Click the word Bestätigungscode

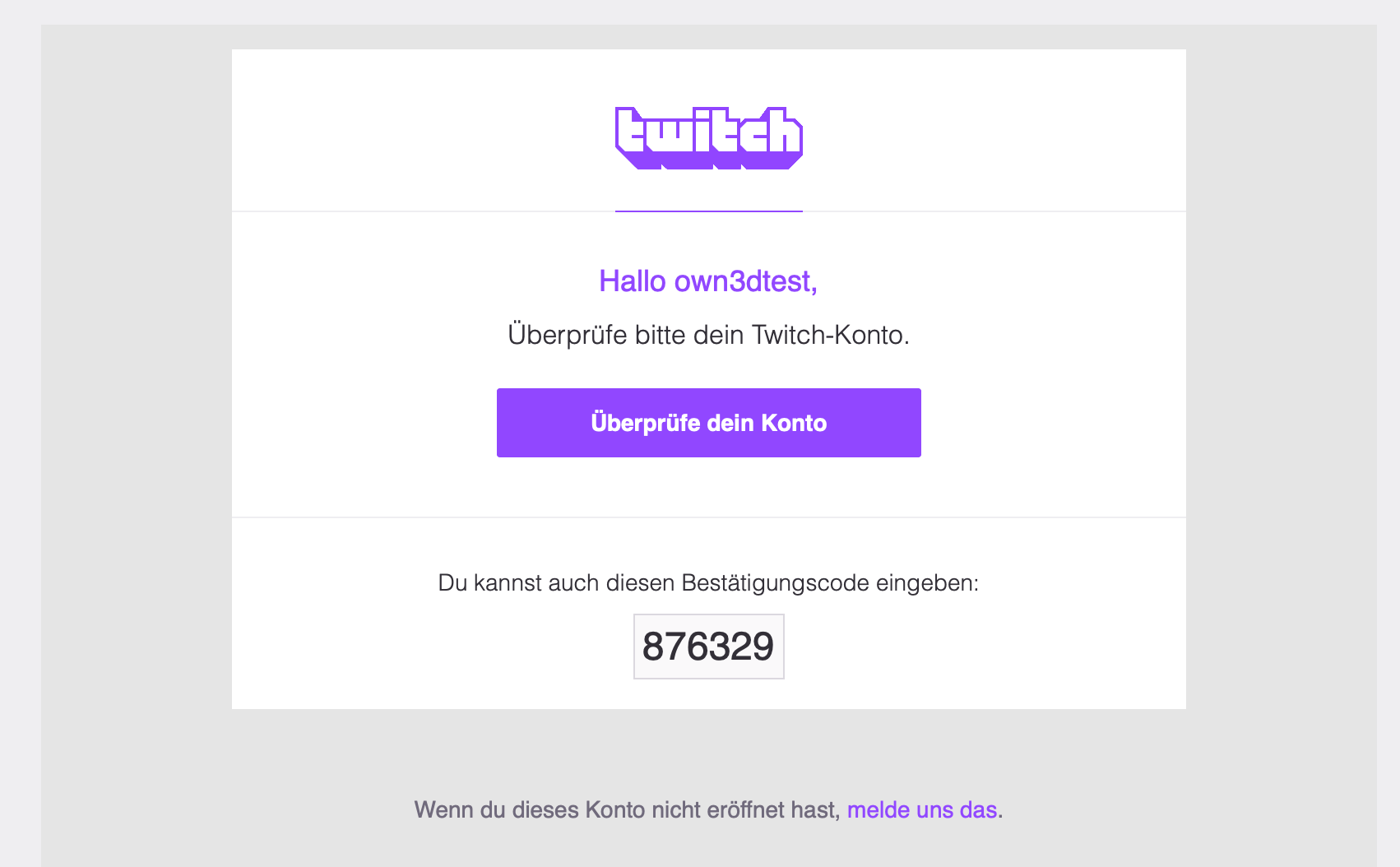pos(775,583)
